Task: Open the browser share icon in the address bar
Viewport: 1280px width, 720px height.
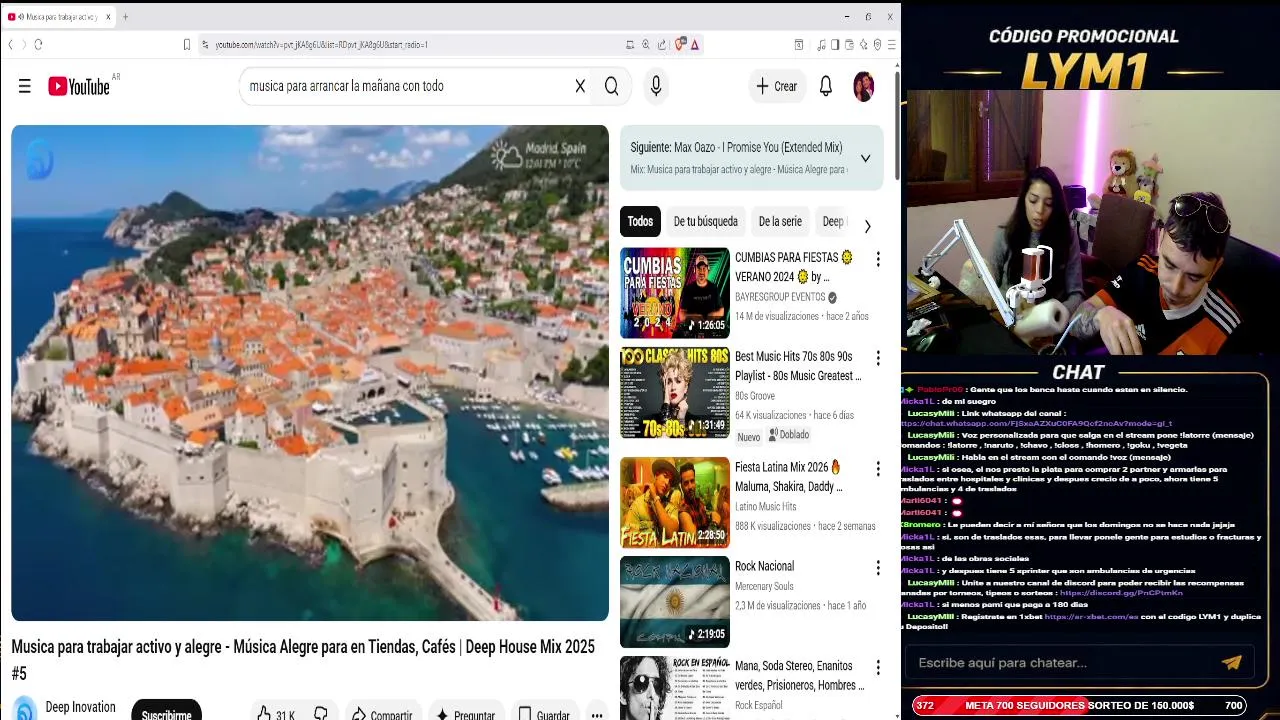Action: point(662,44)
